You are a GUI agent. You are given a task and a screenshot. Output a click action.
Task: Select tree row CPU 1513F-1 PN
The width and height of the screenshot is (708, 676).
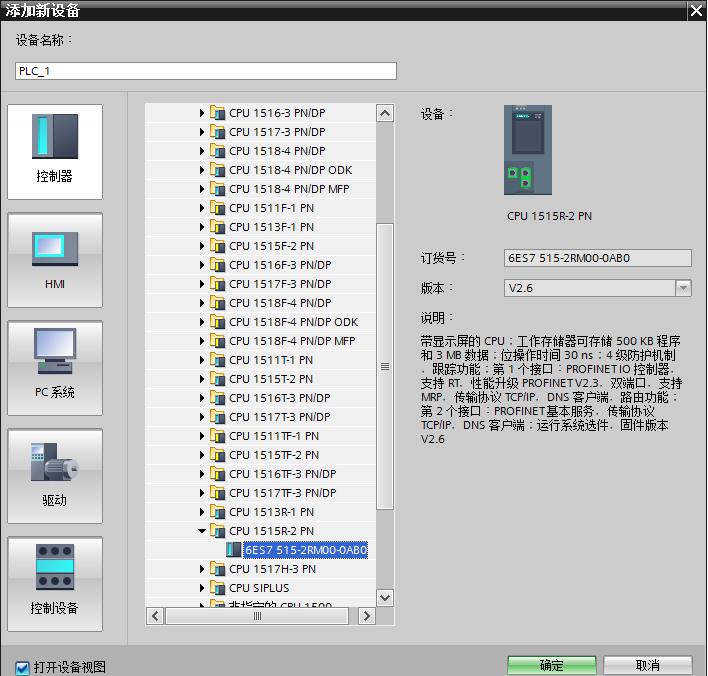click(x=261, y=227)
